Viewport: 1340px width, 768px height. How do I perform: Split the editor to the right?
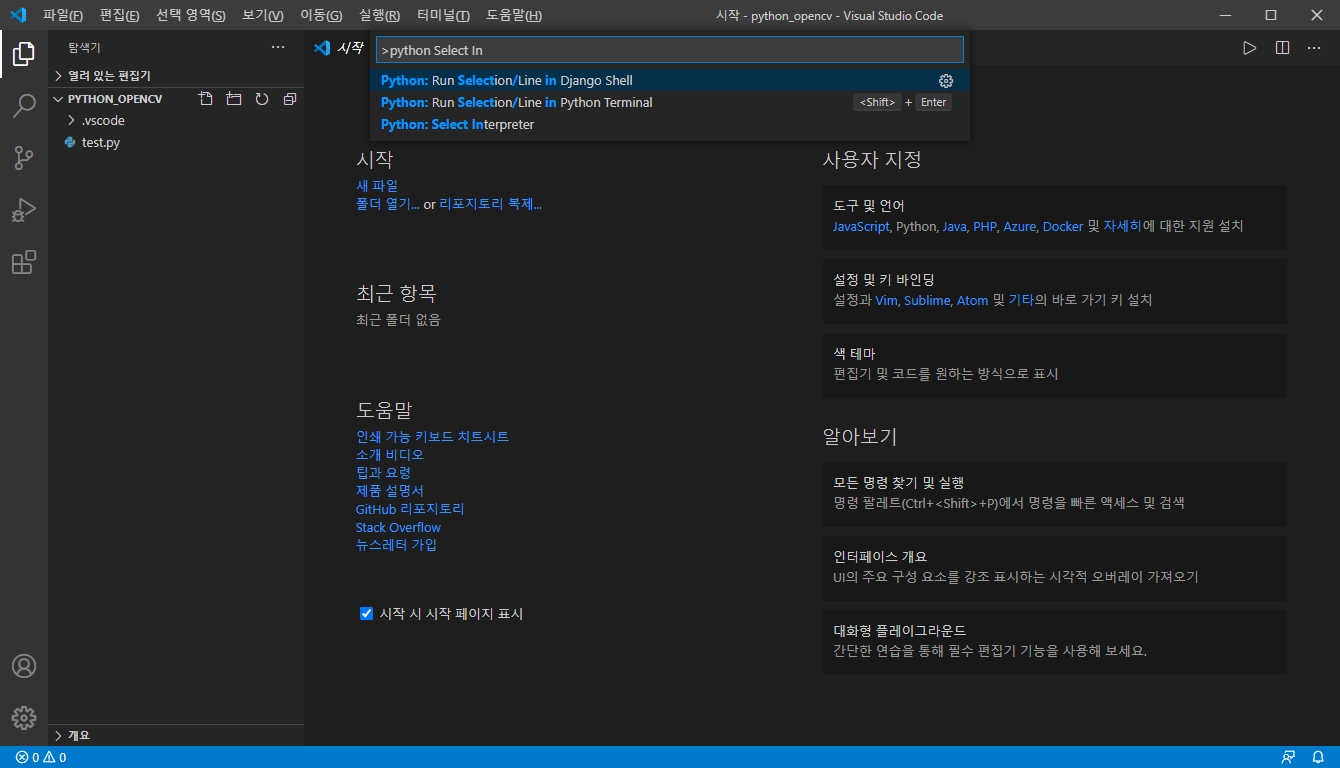coord(1282,47)
